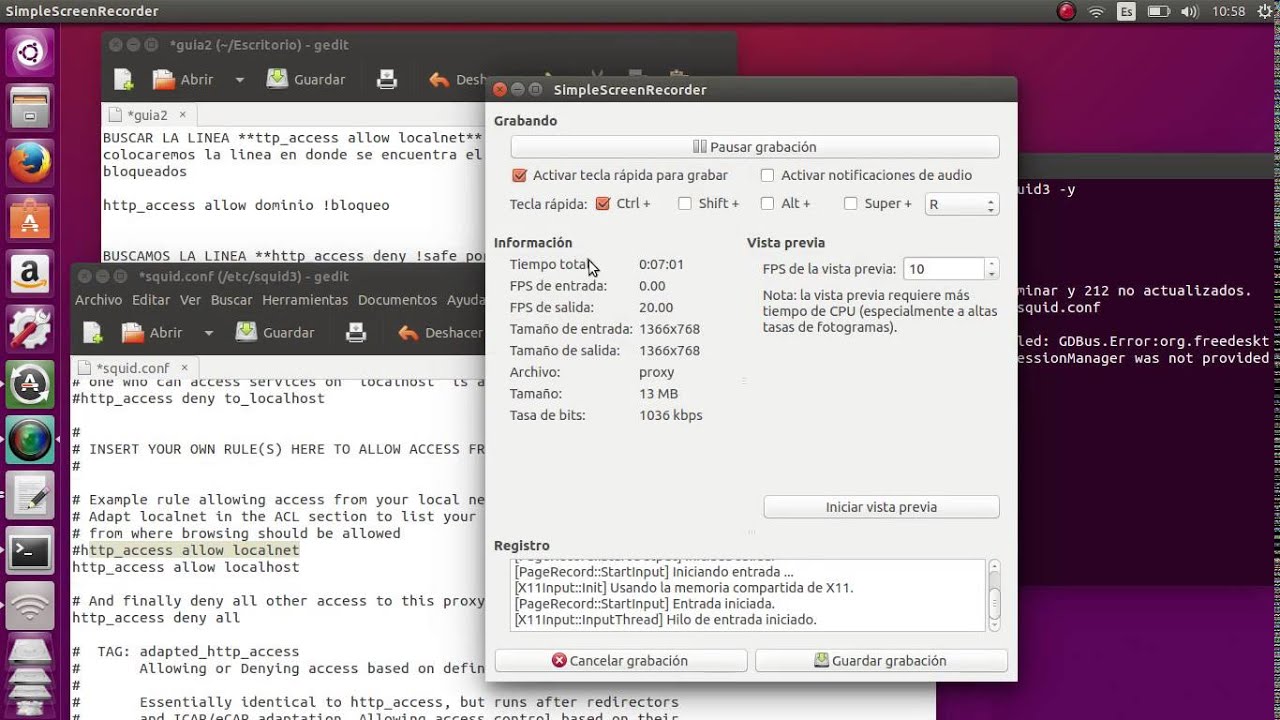Select the *guia2 document tab

(147, 115)
